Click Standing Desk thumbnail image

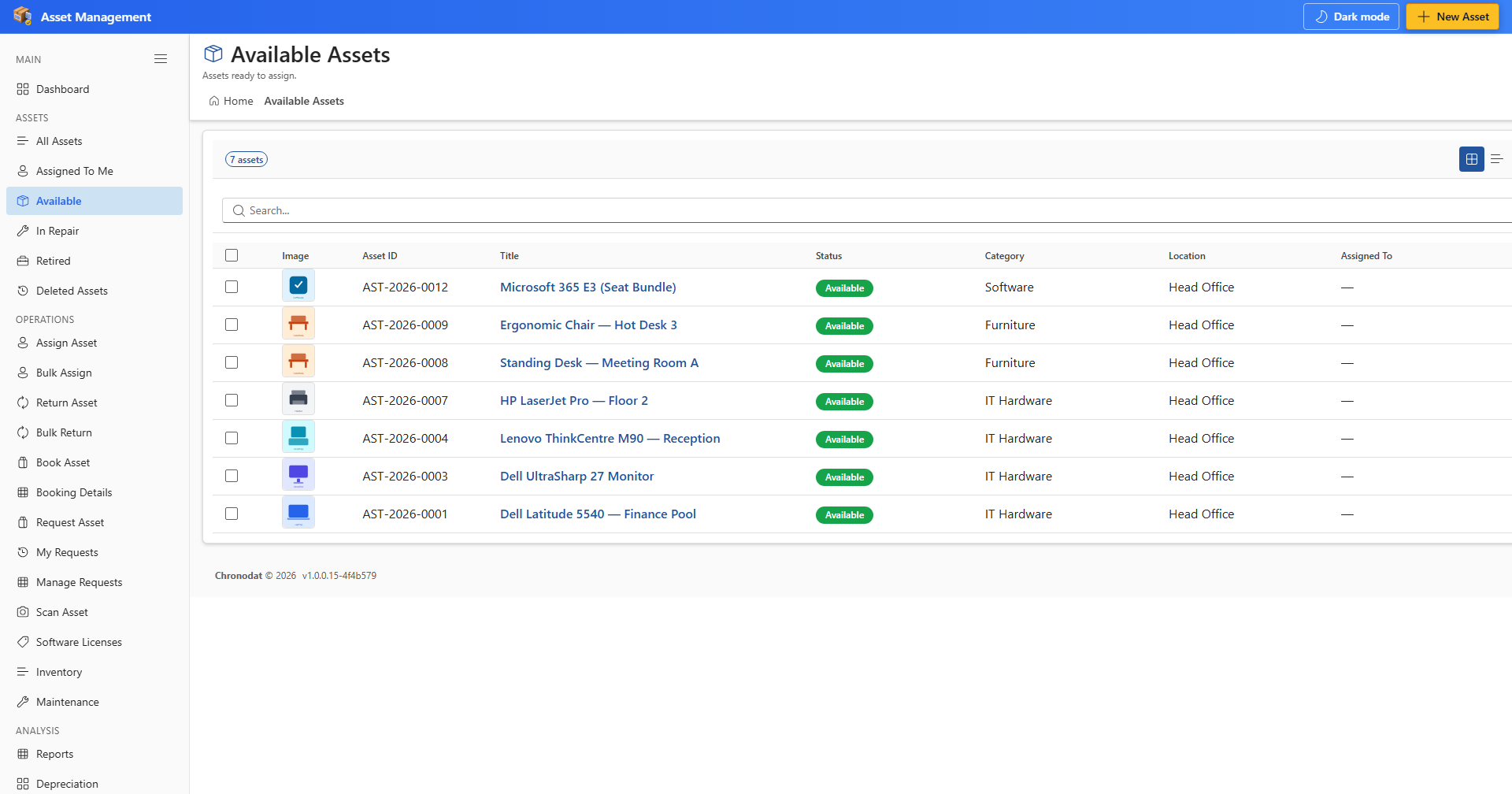click(298, 361)
